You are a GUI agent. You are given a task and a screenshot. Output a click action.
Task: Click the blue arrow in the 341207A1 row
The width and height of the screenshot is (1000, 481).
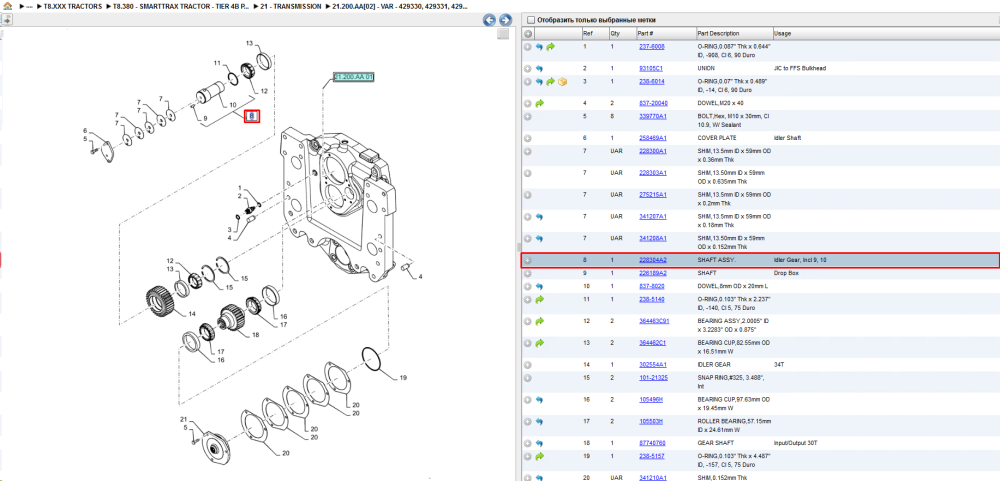click(x=539, y=217)
